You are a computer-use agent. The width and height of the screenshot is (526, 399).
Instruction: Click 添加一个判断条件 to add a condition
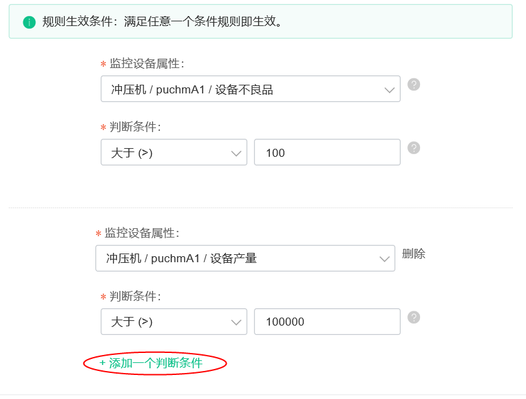tap(156, 363)
